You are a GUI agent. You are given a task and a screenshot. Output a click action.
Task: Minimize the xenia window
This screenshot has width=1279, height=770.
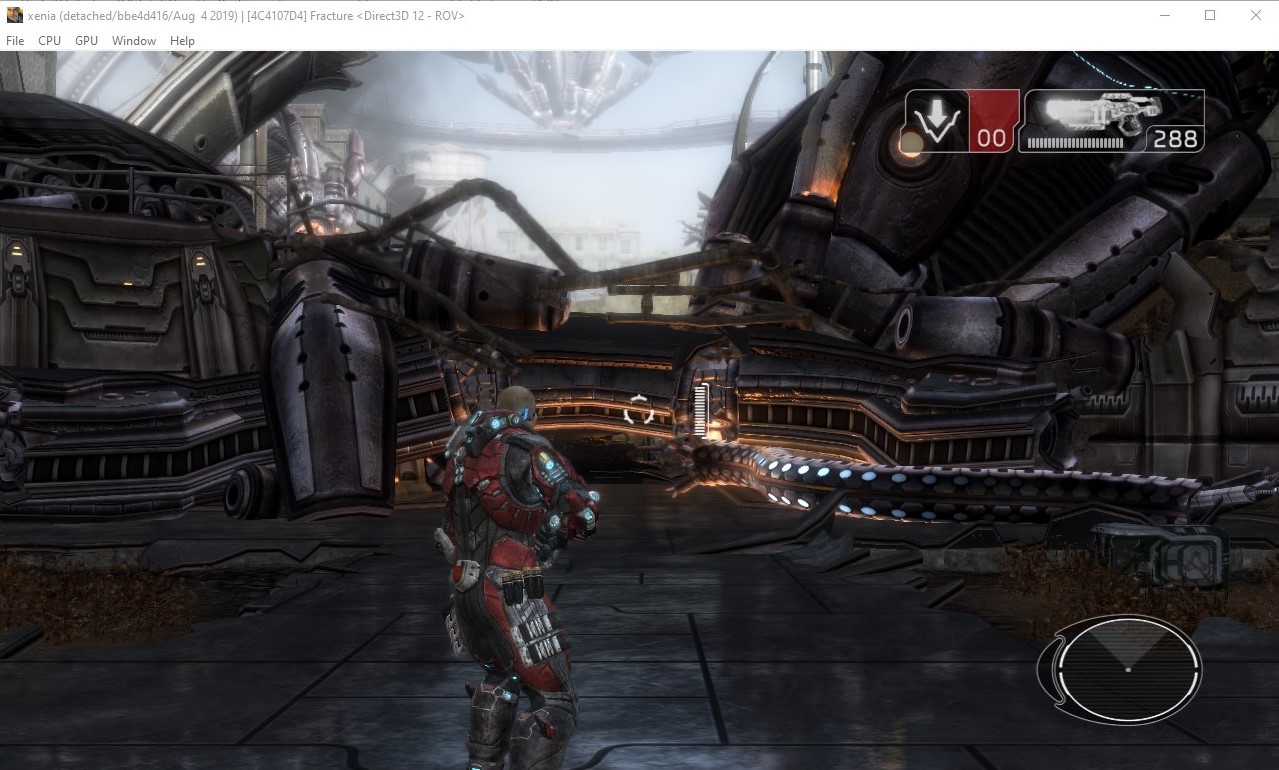point(1164,15)
